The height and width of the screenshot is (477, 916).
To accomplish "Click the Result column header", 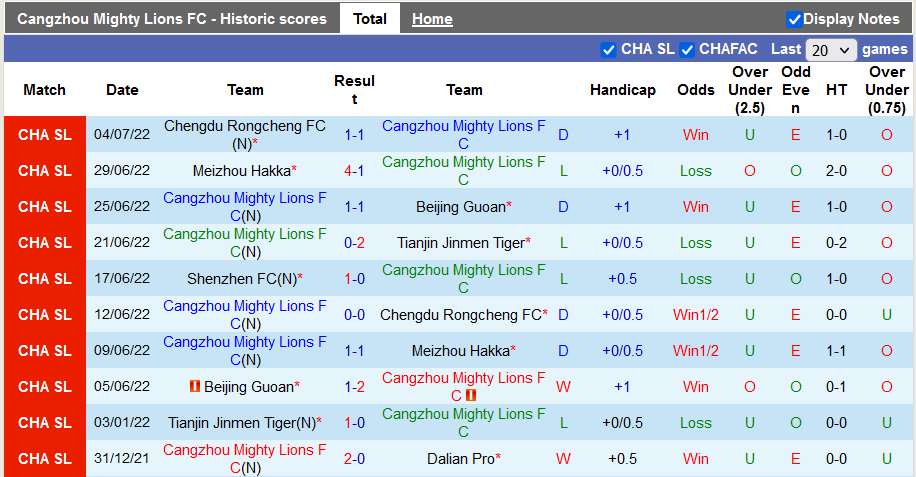I will pos(354,90).
